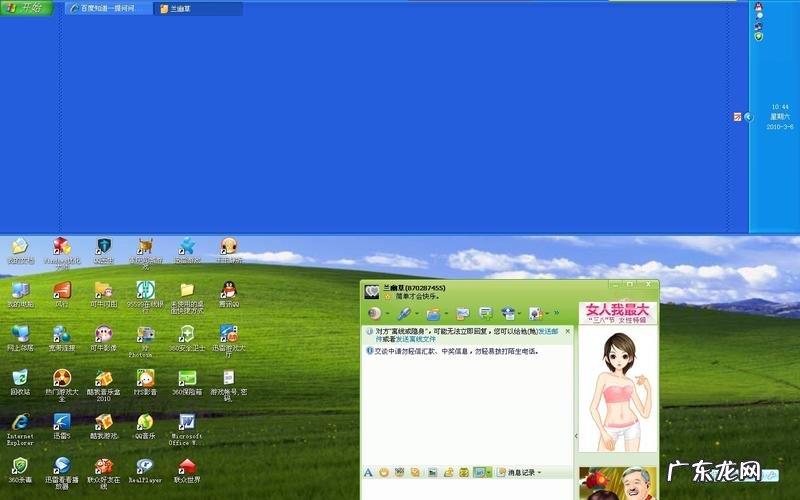Open the emoticon smiley picker in chat
The width and height of the screenshot is (800, 500).
point(383,471)
